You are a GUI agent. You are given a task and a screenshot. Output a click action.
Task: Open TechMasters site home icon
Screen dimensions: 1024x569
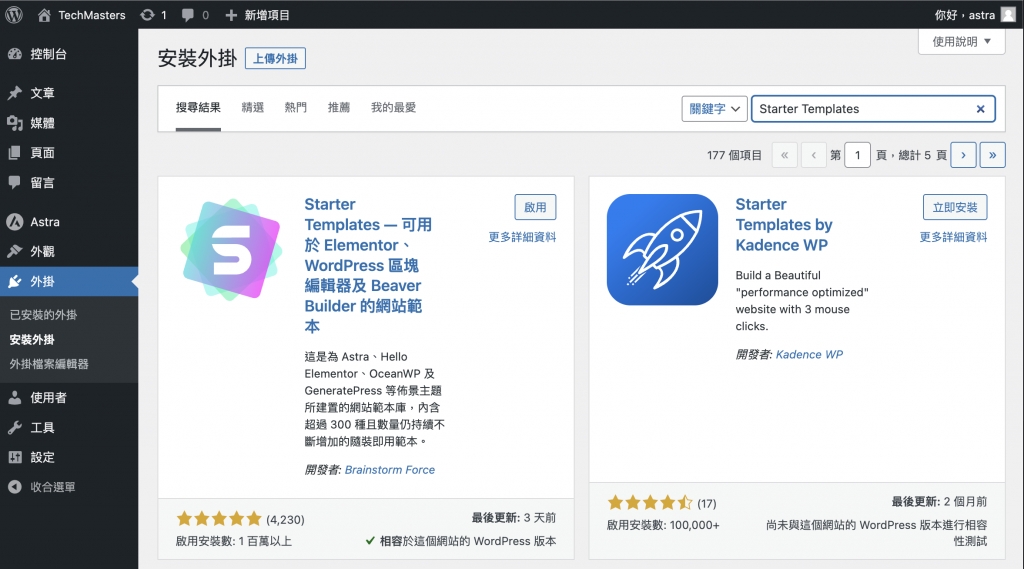click(44, 15)
